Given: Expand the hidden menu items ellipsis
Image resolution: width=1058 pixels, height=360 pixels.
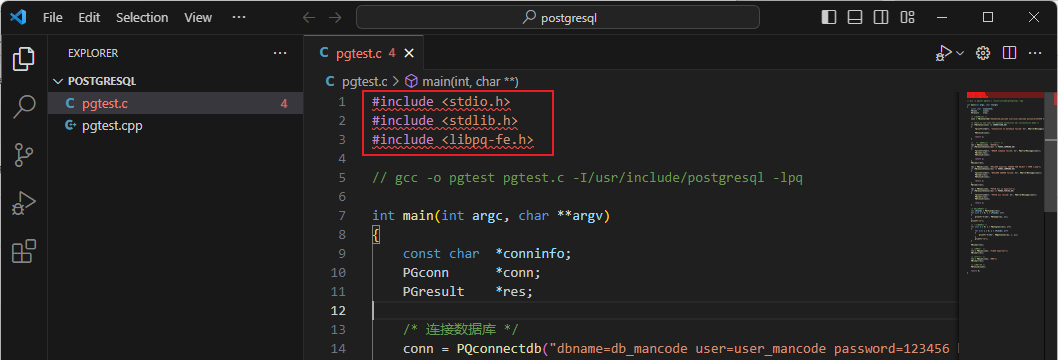Looking at the screenshot, I should [x=238, y=18].
